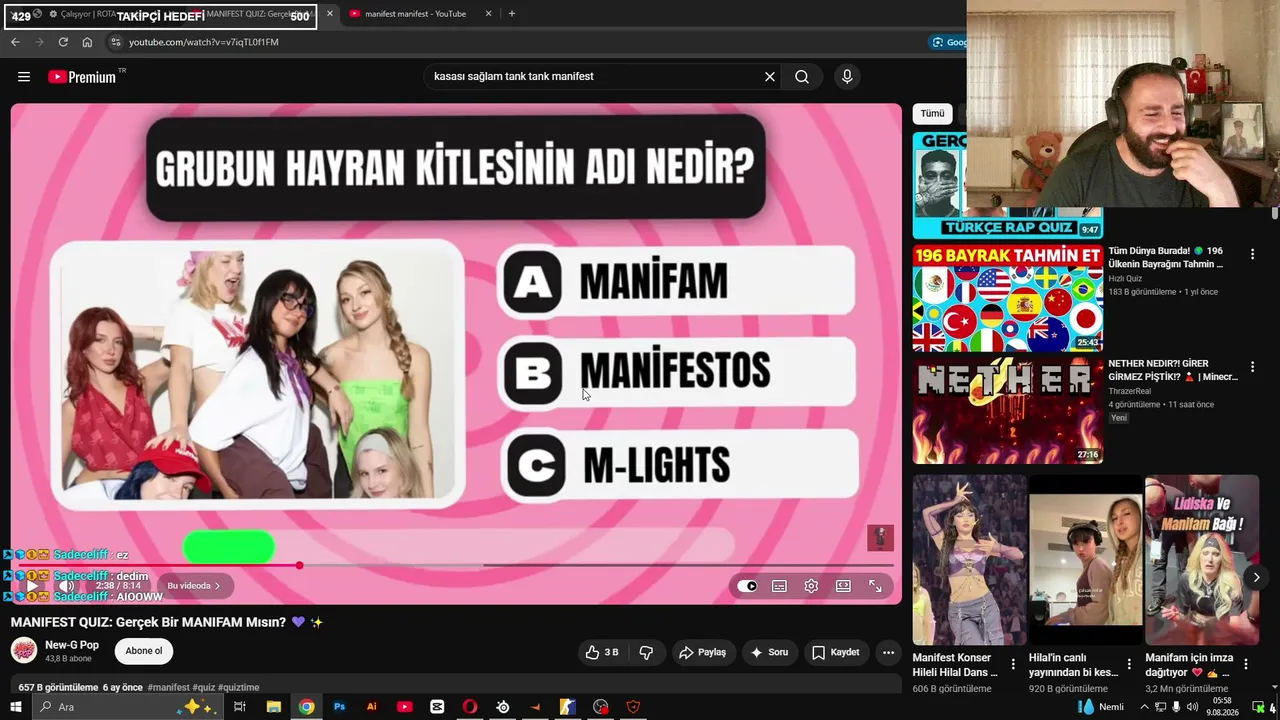This screenshot has width=1280, height=720.
Task: Open Opera browser from taskbar
Action: [x=470, y=707]
